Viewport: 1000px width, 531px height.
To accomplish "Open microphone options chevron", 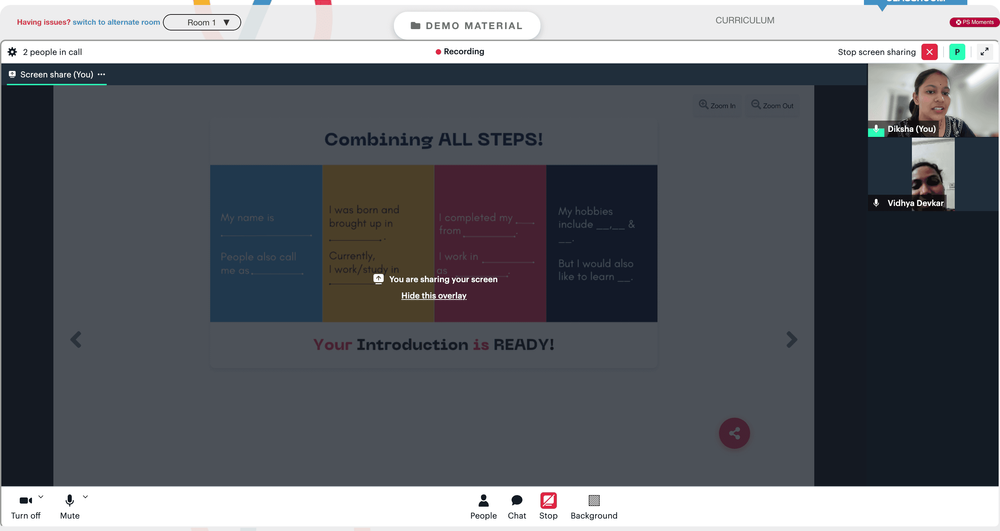I will click(85, 497).
